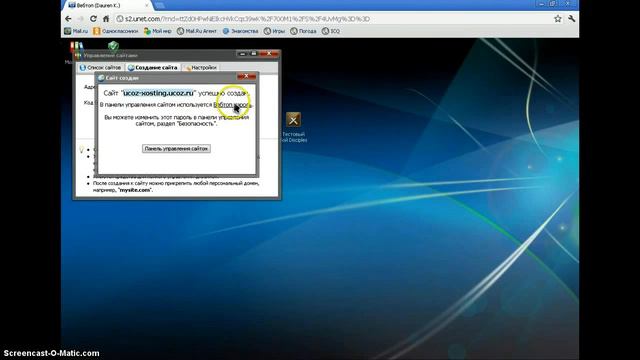This screenshot has height=360, width=640.
Task: Open the ICQ bookmark
Action: tap(331, 31)
